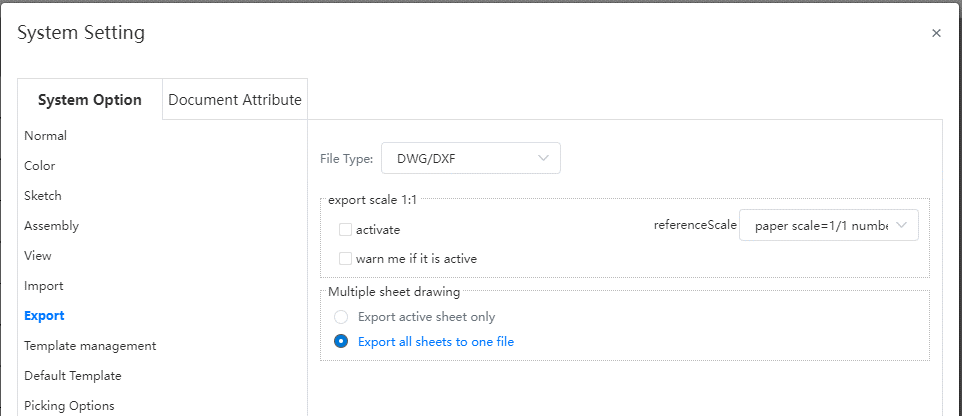The height and width of the screenshot is (416, 962).
Task: Open the DWG/DXF file type combo box
Action: click(471, 158)
